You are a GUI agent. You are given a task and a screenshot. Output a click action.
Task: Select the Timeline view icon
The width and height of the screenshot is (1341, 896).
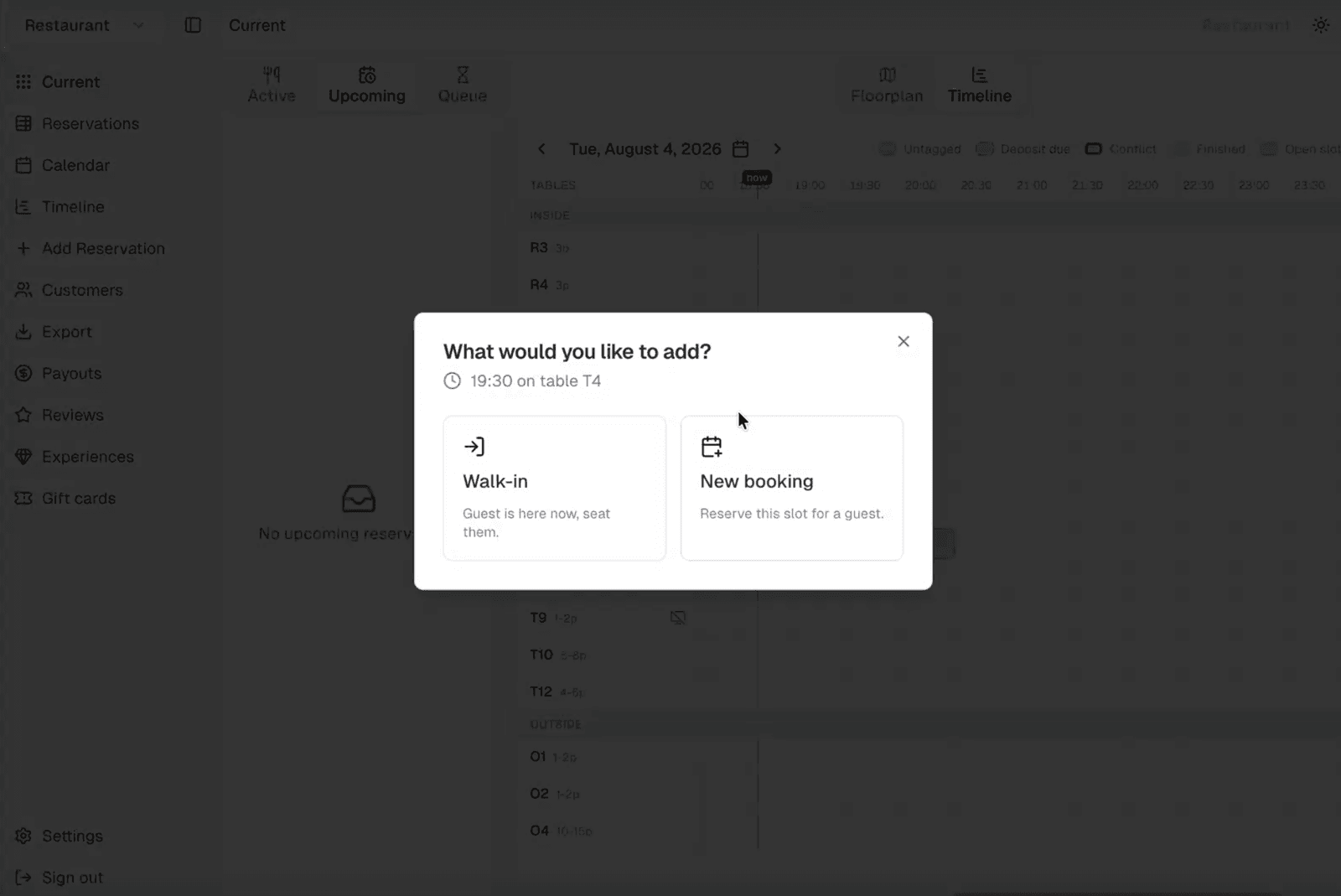979,75
